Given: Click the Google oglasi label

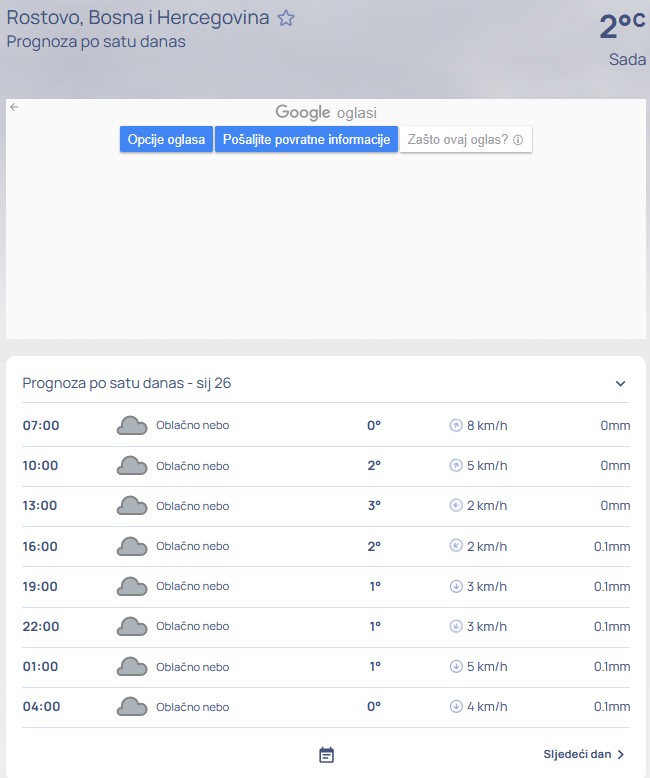Looking at the screenshot, I should (x=326, y=113).
